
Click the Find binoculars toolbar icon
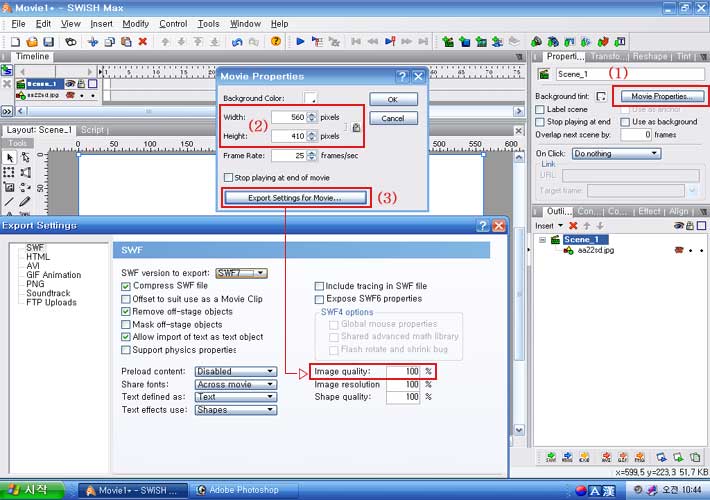point(71,42)
